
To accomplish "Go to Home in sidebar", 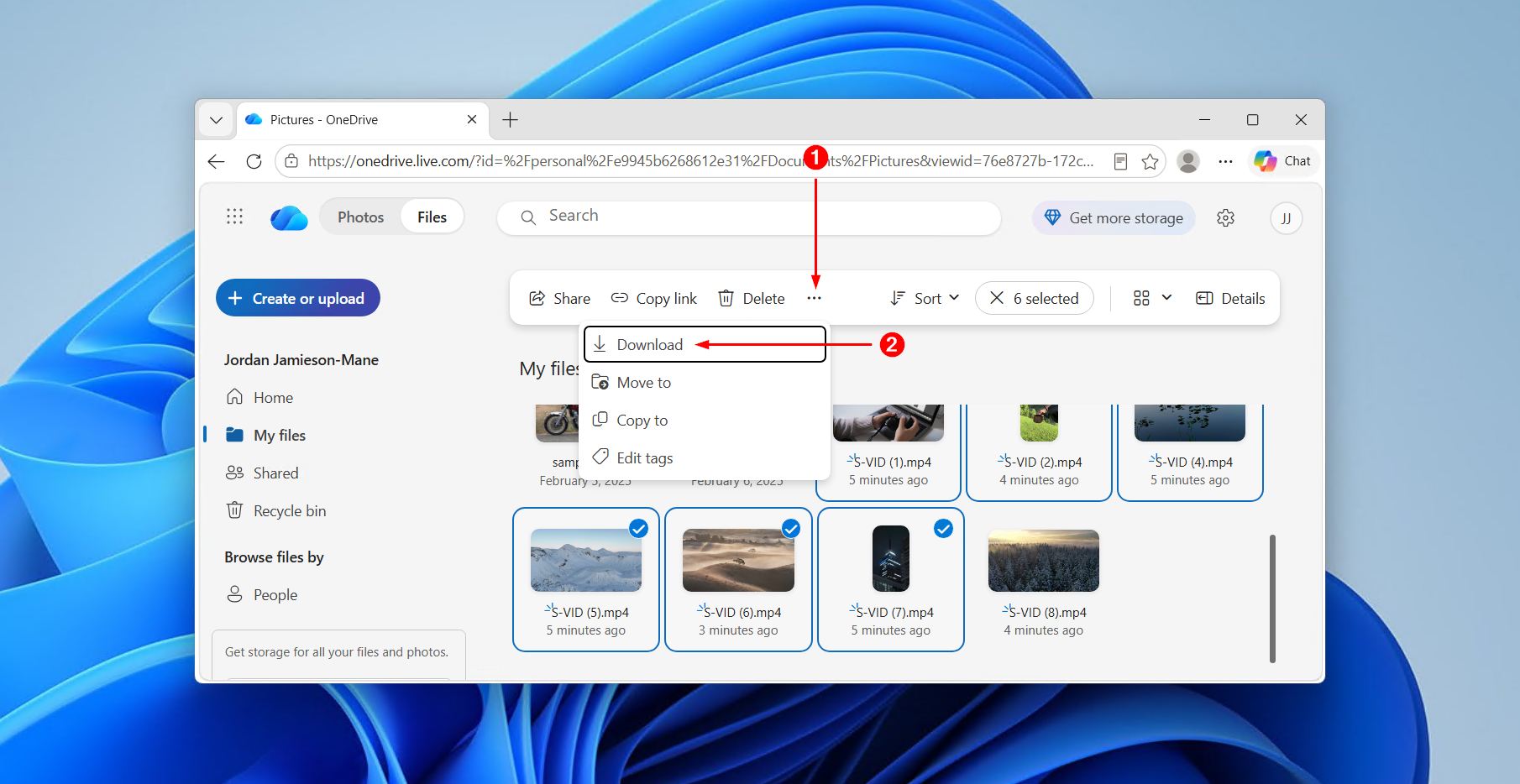I will click(259, 397).
